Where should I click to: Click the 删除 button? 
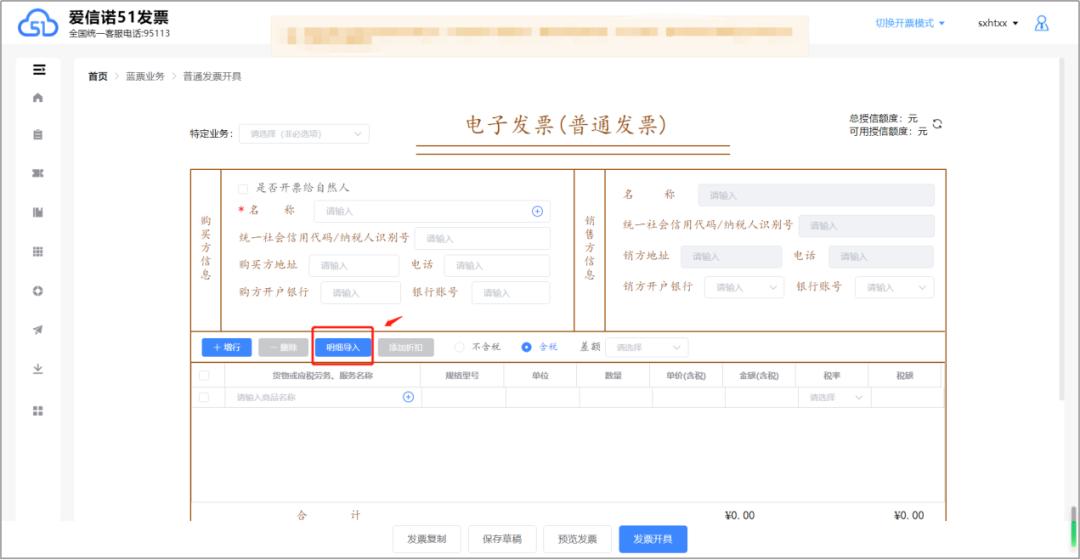coord(283,347)
